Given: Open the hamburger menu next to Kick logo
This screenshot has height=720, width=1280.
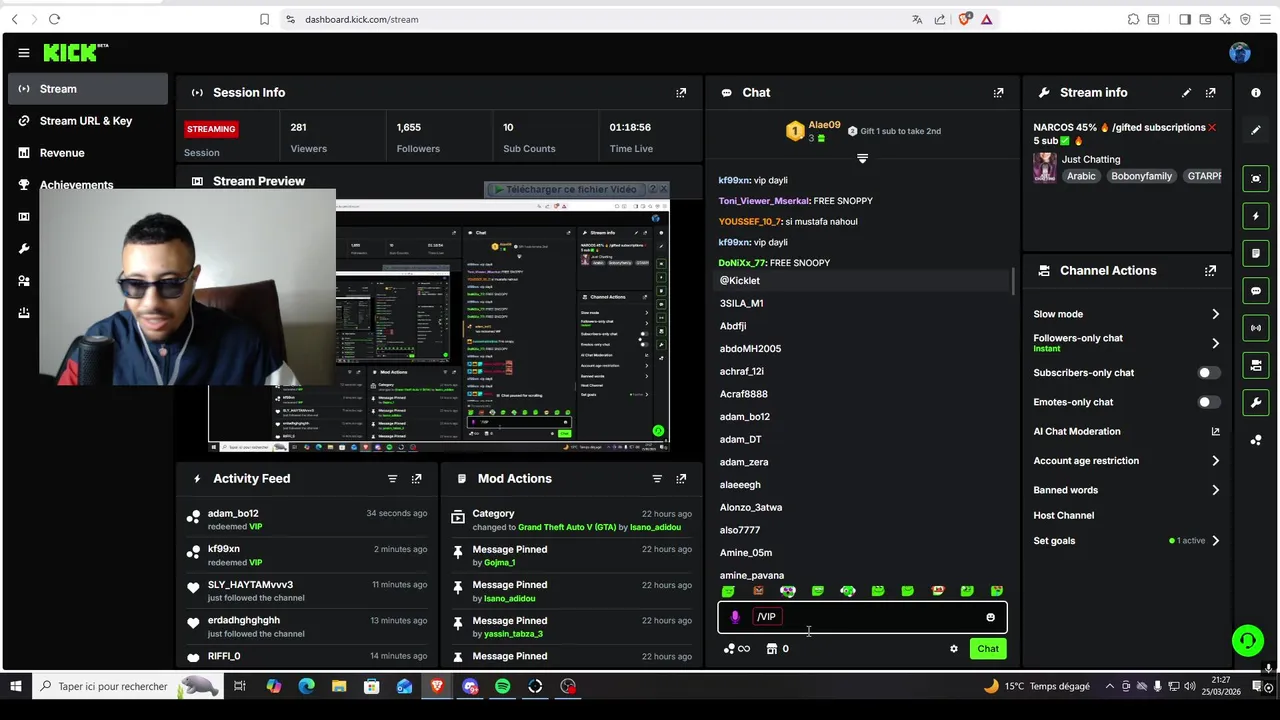Looking at the screenshot, I should [23, 53].
